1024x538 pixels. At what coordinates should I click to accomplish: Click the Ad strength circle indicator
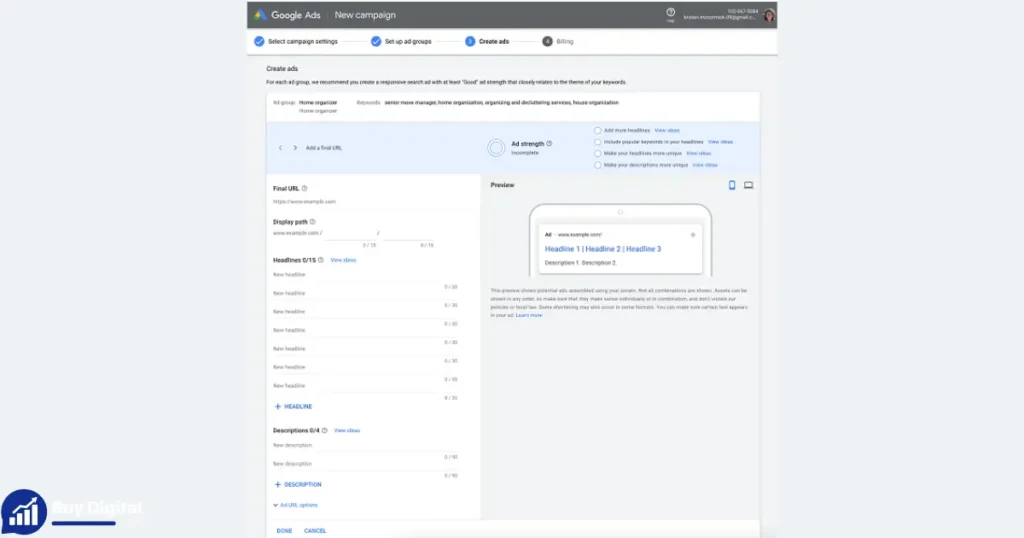pyautogui.click(x=496, y=148)
